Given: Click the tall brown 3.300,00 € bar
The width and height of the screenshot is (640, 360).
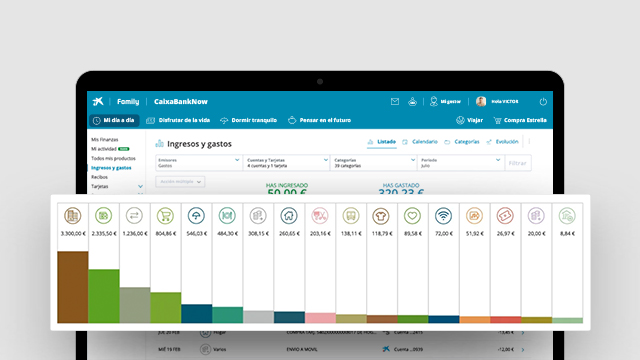Looking at the screenshot, I should (x=73, y=287).
